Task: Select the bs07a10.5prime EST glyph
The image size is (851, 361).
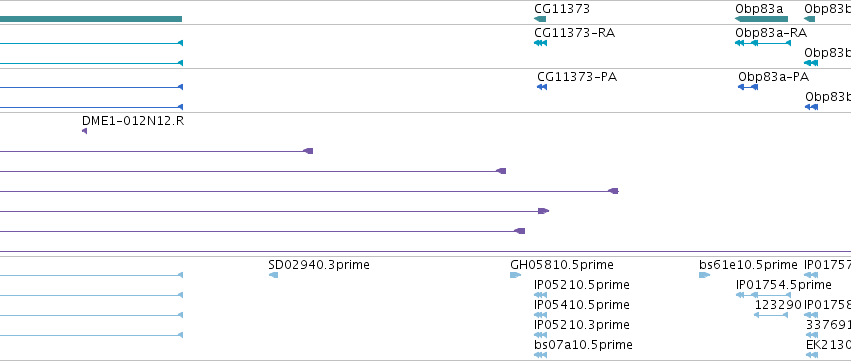Action: click(x=540, y=355)
